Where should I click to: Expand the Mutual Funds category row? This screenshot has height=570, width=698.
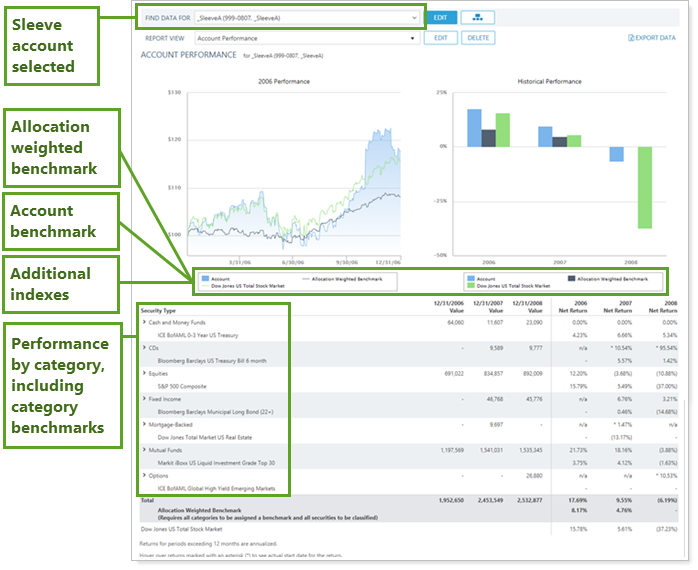(144, 451)
